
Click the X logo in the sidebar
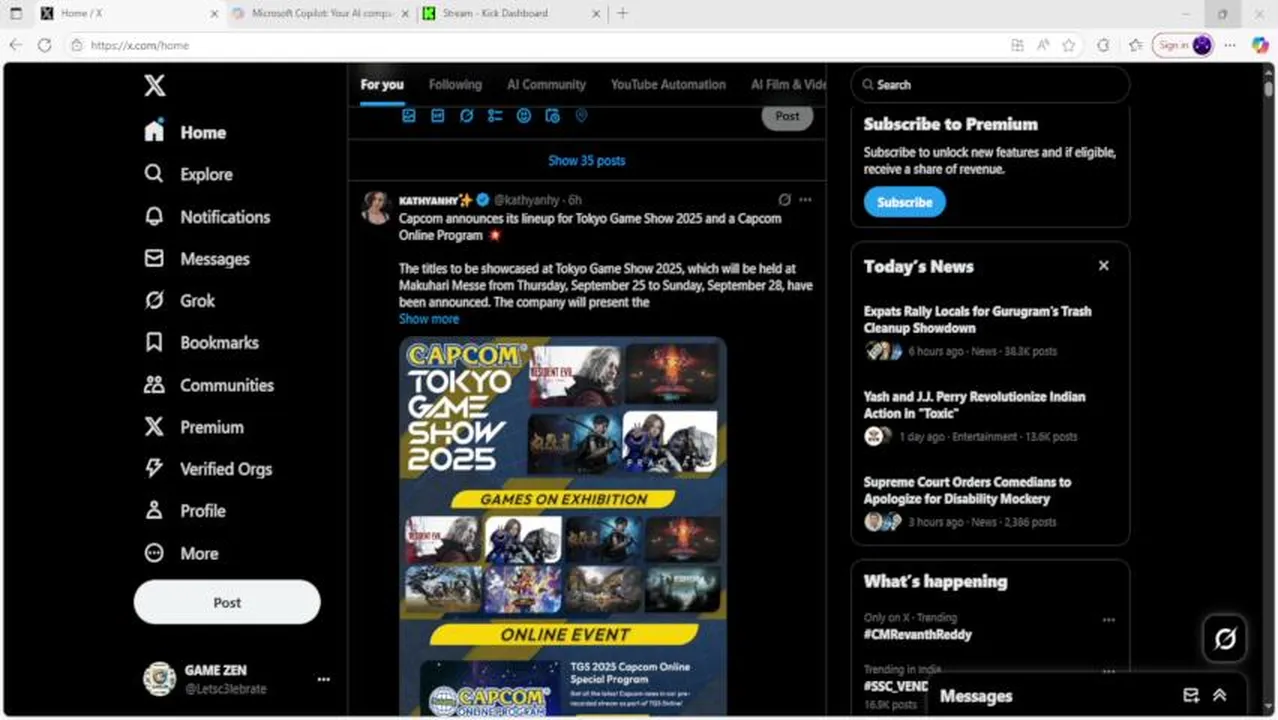click(x=154, y=85)
